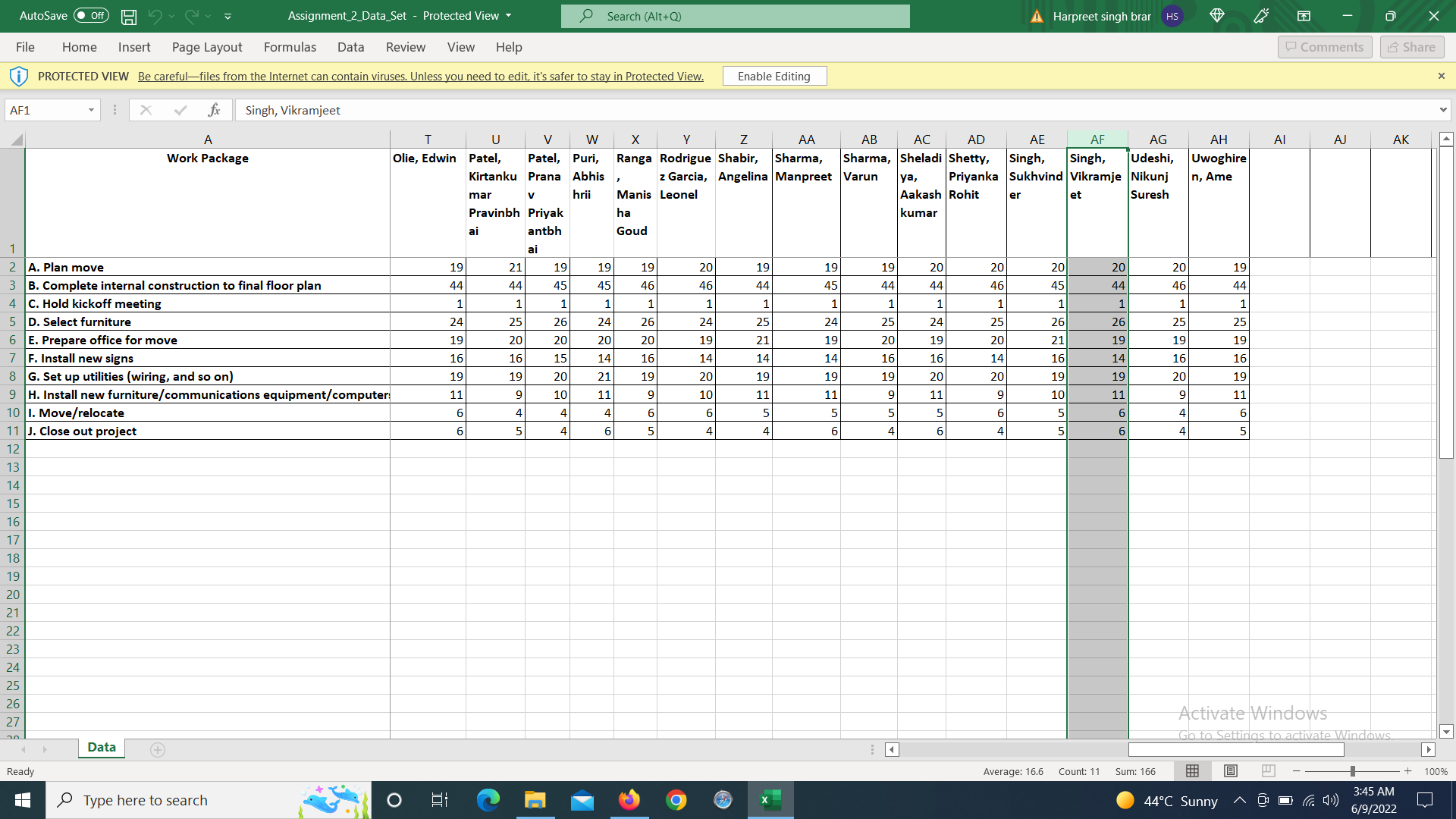Click the Undo icon
The width and height of the screenshot is (1456, 819).
tap(155, 15)
